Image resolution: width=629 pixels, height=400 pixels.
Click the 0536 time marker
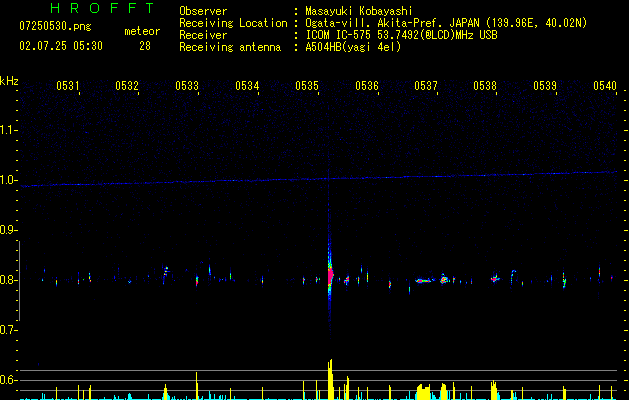pos(367,85)
